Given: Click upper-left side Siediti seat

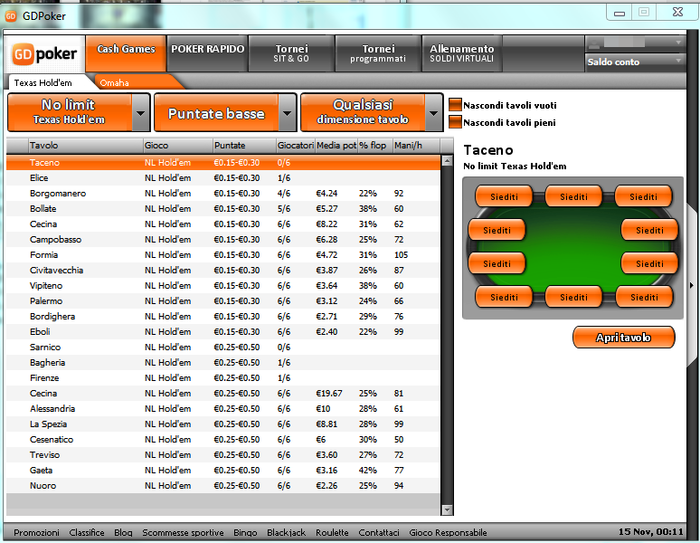Looking at the screenshot, I should point(497,230).
